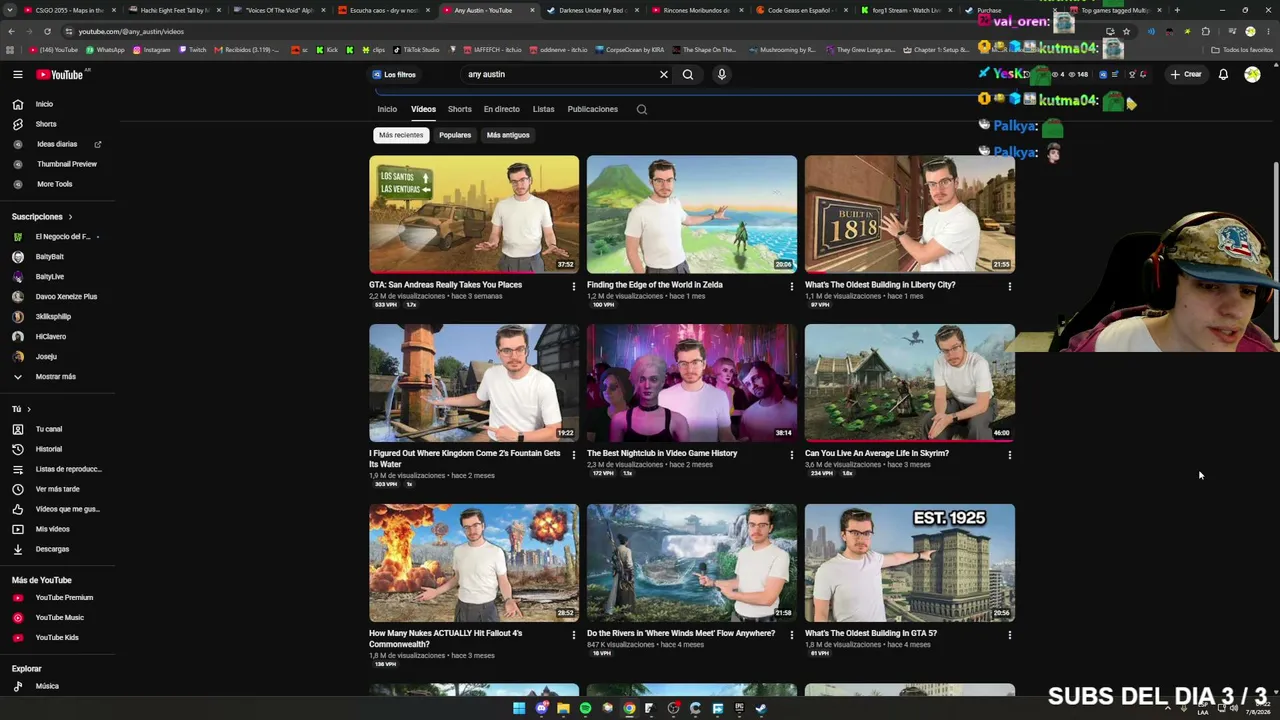Screen dimensions: 1280x720
Task: Switch to the Listas tab
Action: [544, 109]
